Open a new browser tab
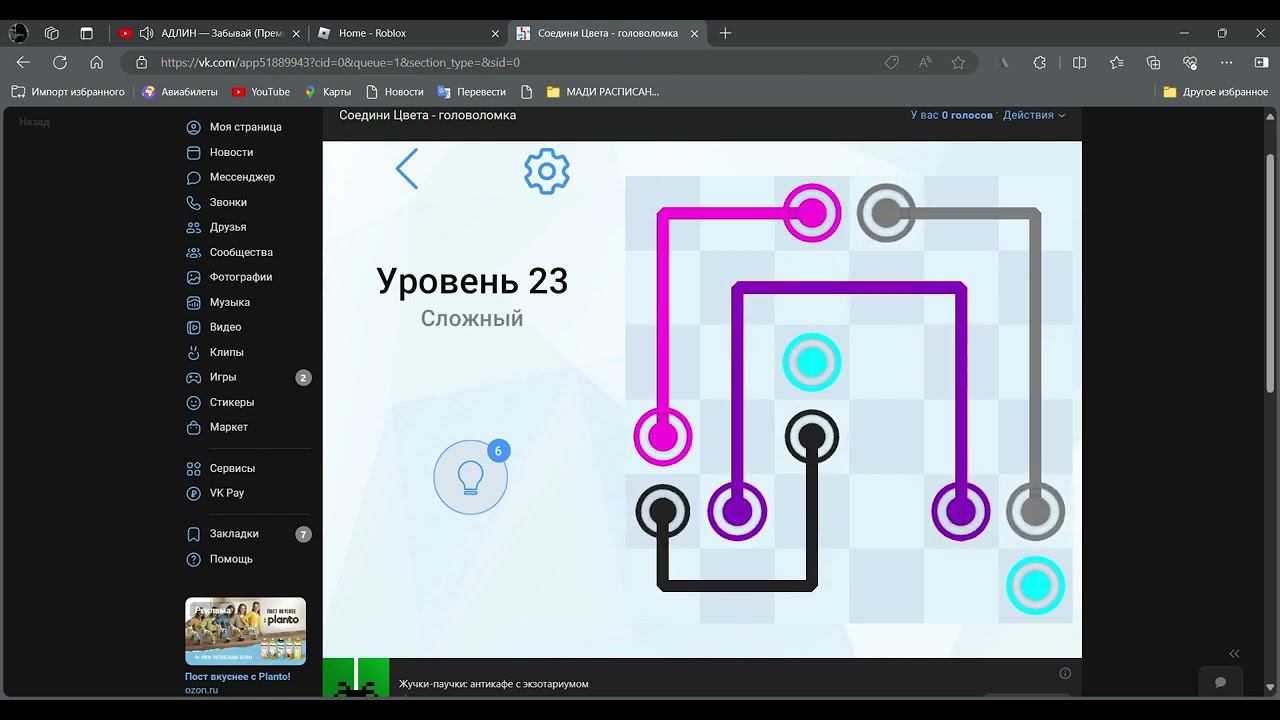Image resolution: width=1280 pixels, height=720 pixels. click(725, 33)
